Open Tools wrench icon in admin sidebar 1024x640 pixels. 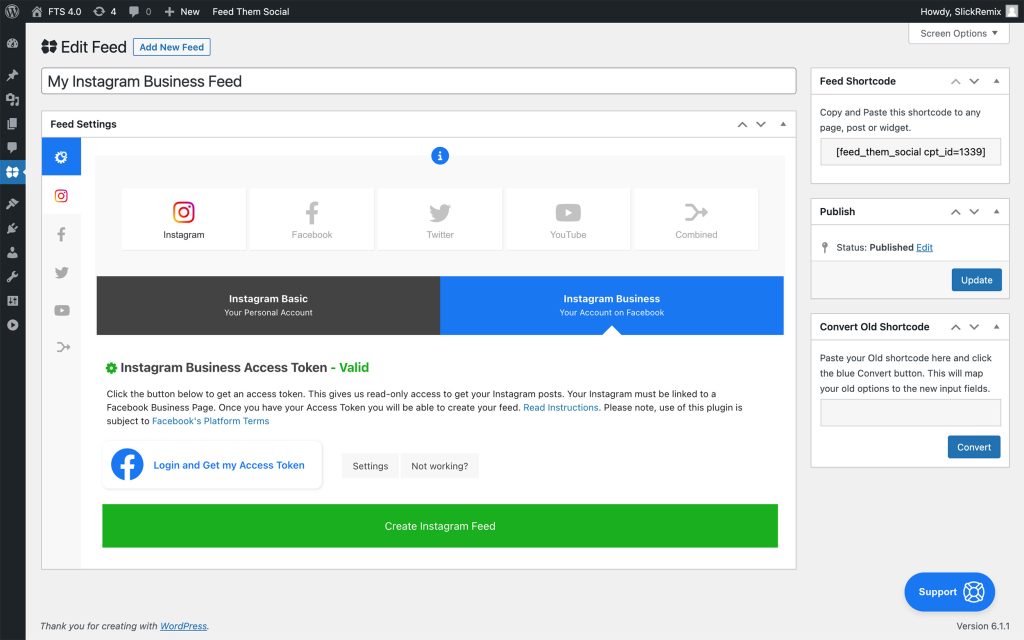(12, 277)
